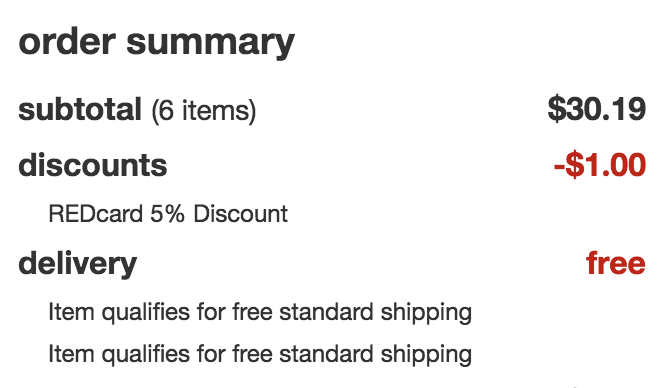Click the second free standard shipping line
The image size is (658, 388).
[260, 354]
